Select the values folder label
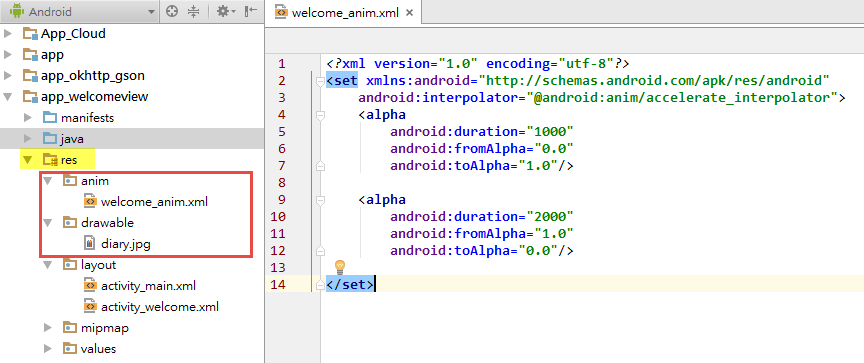This screenshot has height=363, width=864. pos(98,349)
